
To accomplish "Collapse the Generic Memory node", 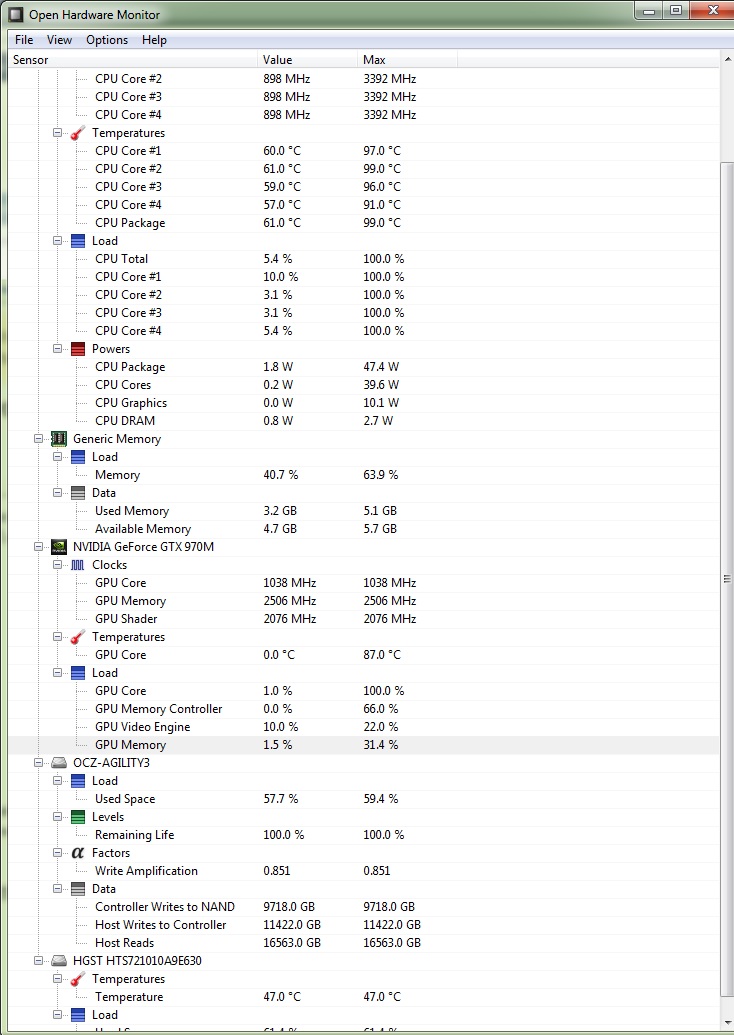I will click(39, 439).
